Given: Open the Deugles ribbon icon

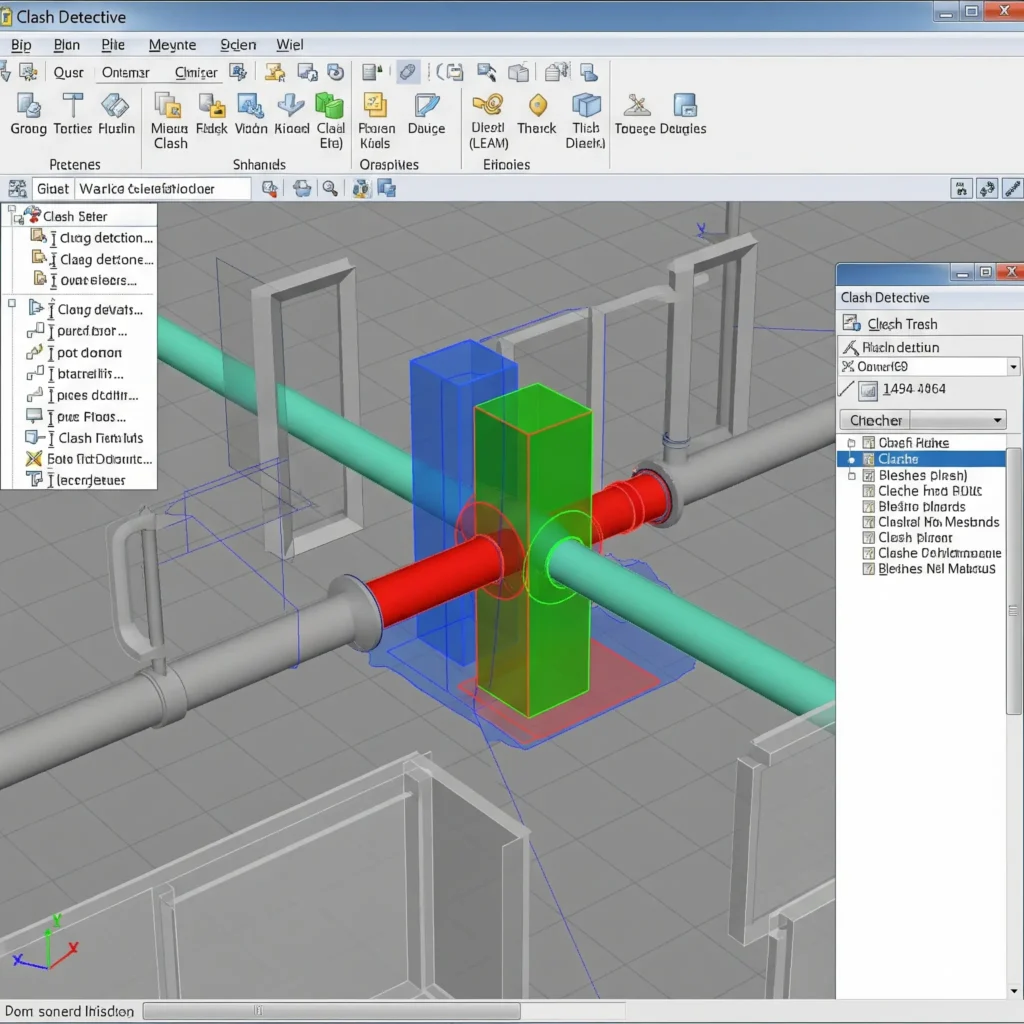Looking at the screenshot, I should tap(685, 106).
